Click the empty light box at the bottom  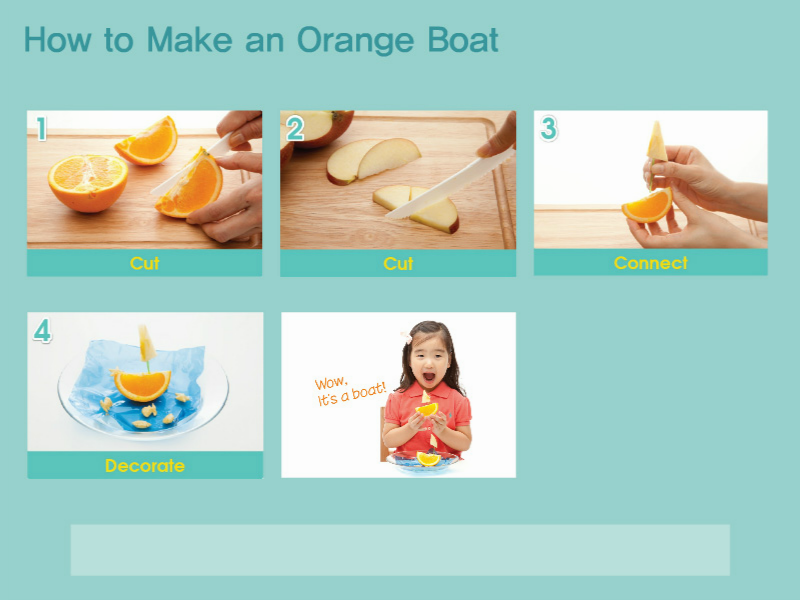400,550
